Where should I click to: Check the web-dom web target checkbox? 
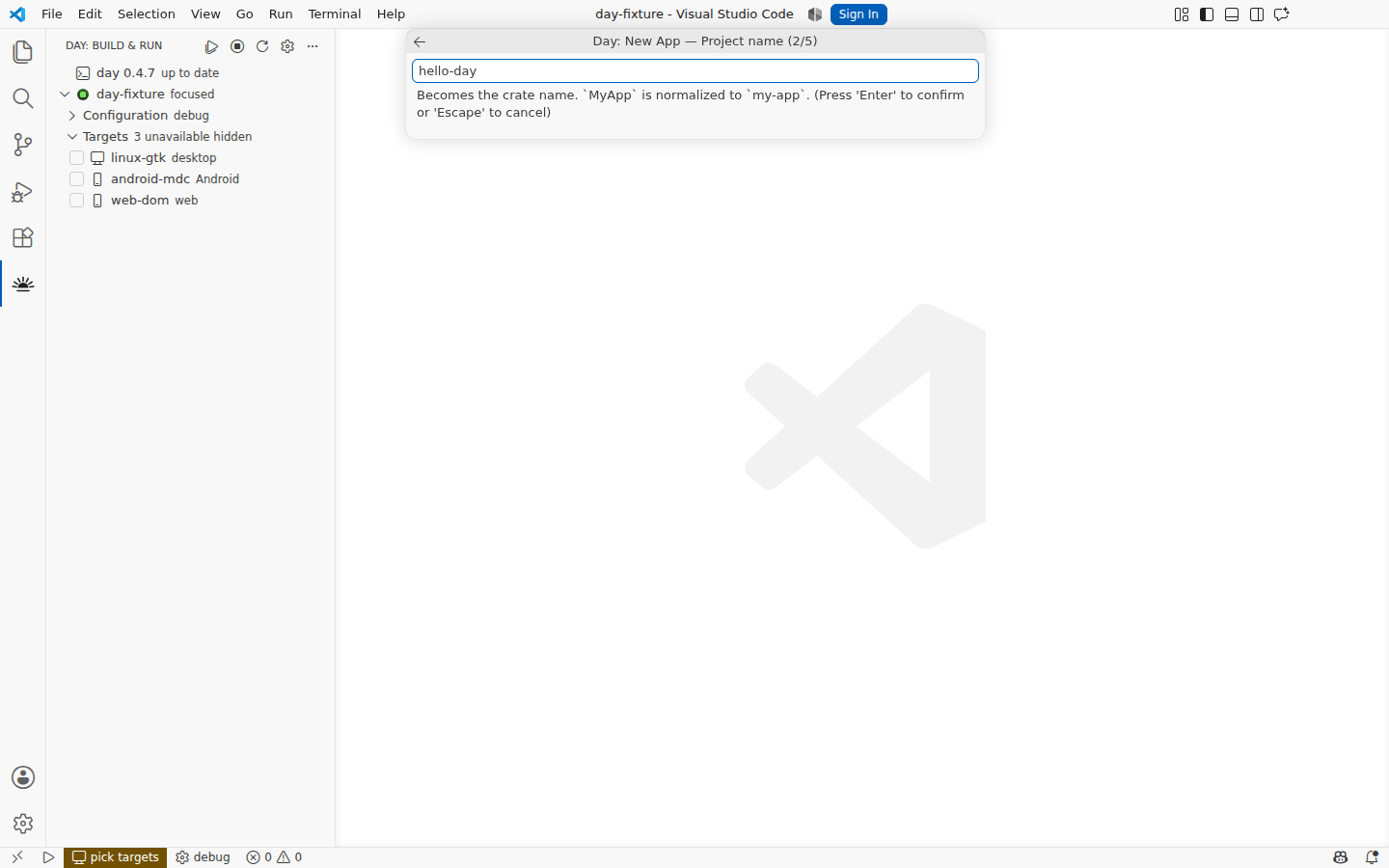tap(77, 201)
